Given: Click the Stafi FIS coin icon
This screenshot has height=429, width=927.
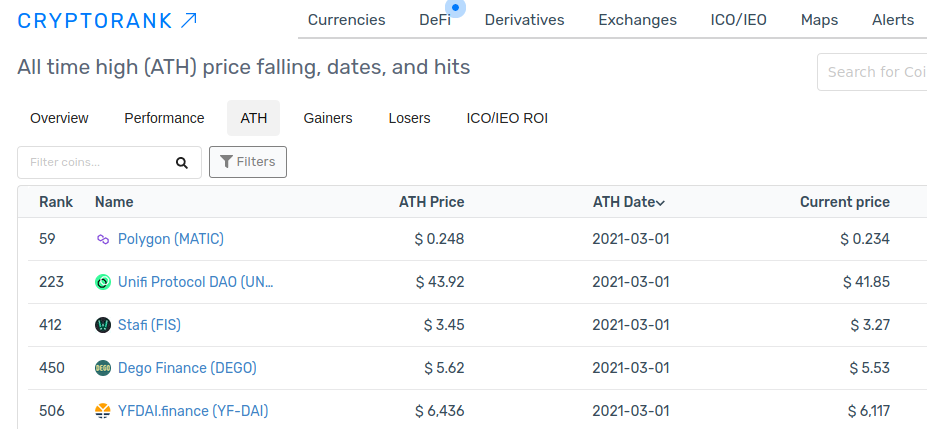Looking at the screenshot, I should click(103, 325).
